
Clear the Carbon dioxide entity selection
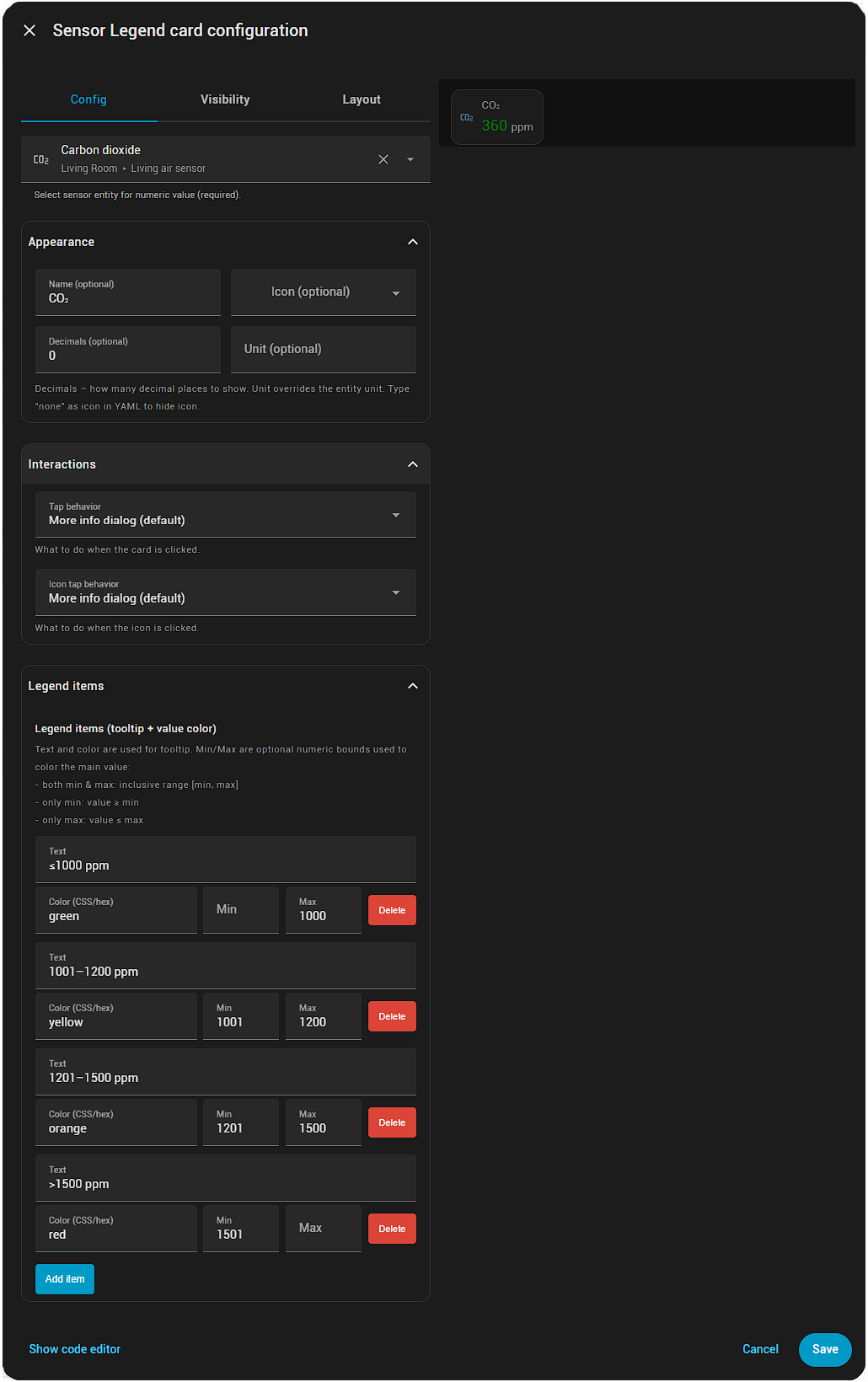tap(383, 159)
